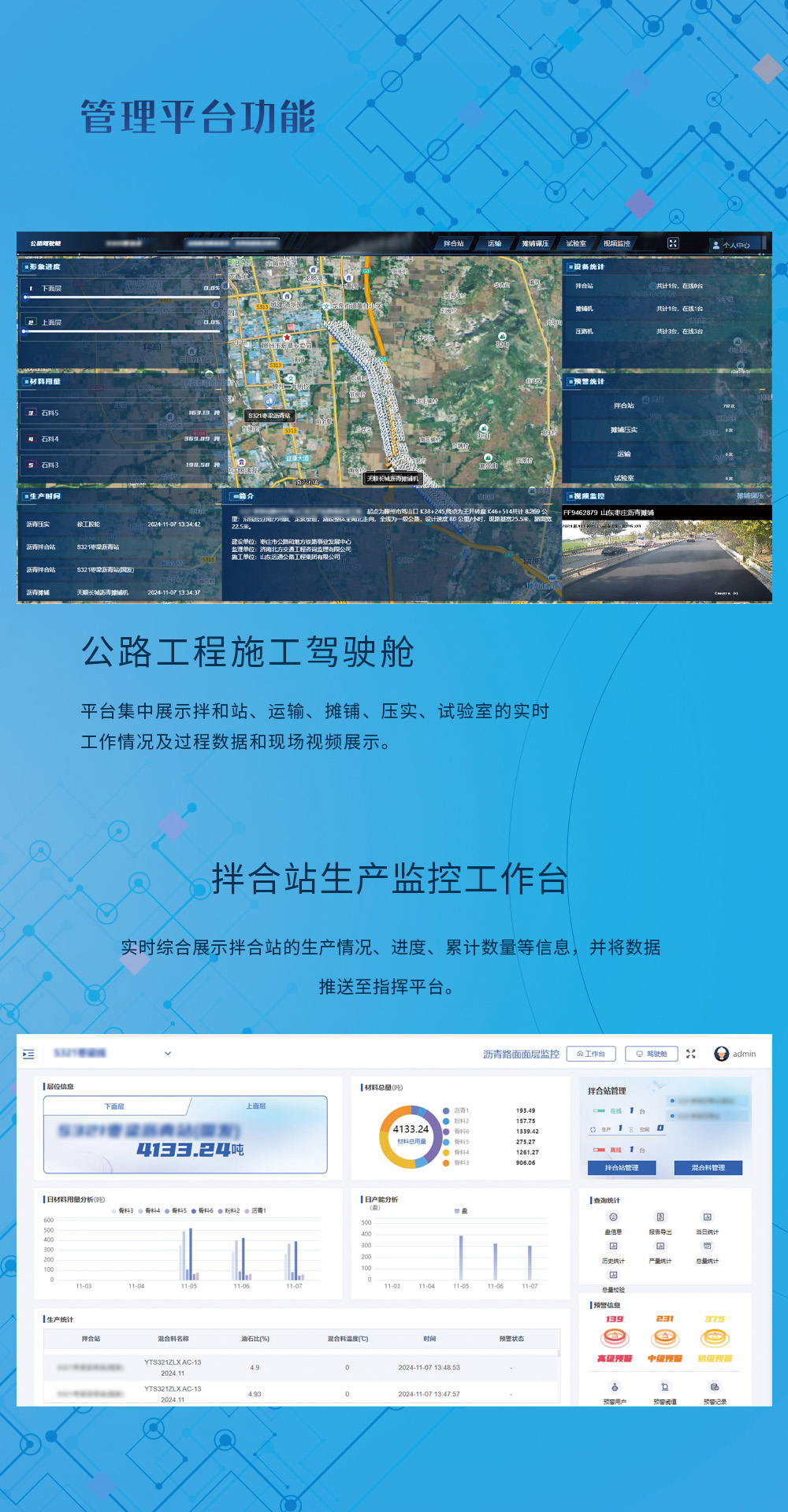Screen dimensions: 788x1512
Task: Click 4133.24吨 total in 层位信息
Action: click(x=190, y=1150)
